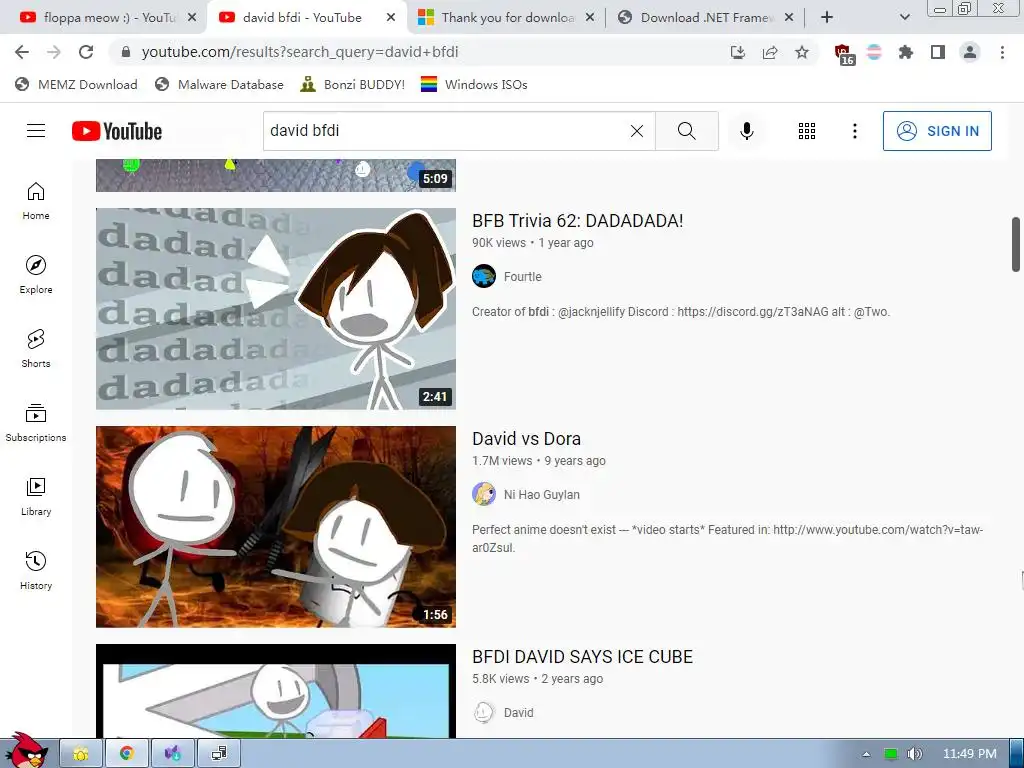The height and width of the screenshot is (768, 1024).
Task: Open the 5:09 video thumbnail at top
Action: pyautogui.click(x=276, y=175)
